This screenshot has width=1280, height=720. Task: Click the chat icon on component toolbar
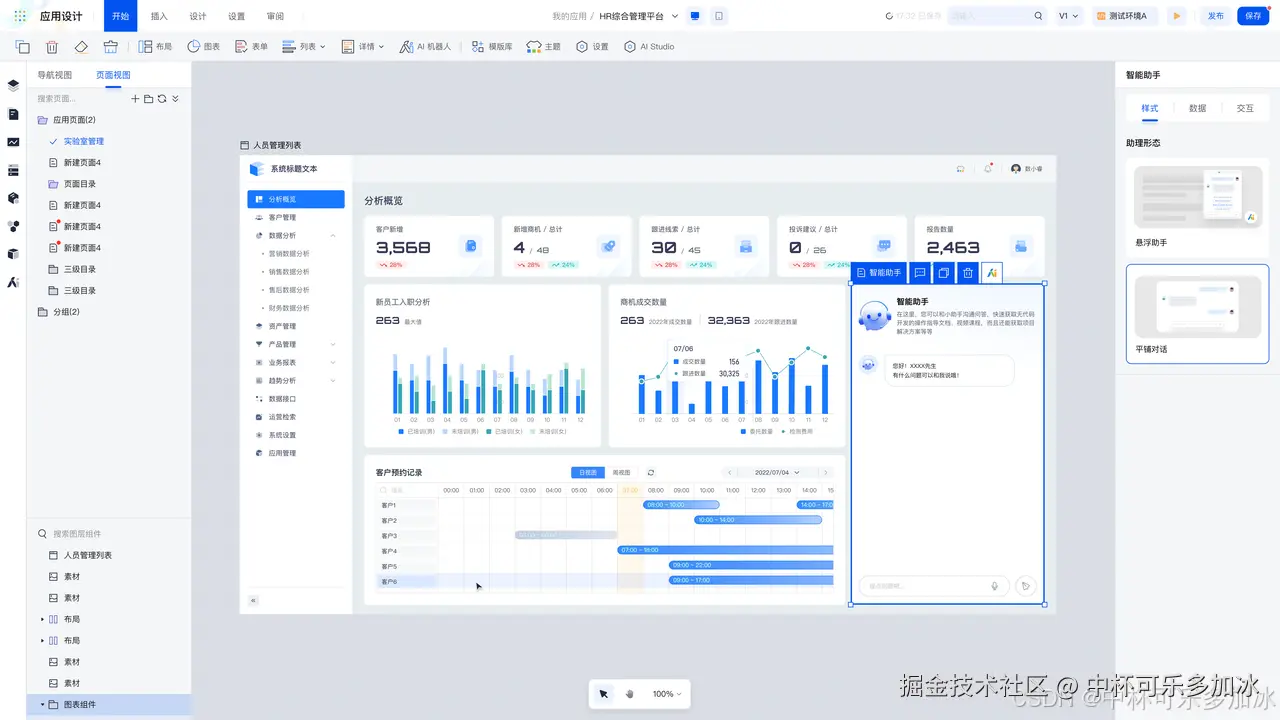point(920,272)
